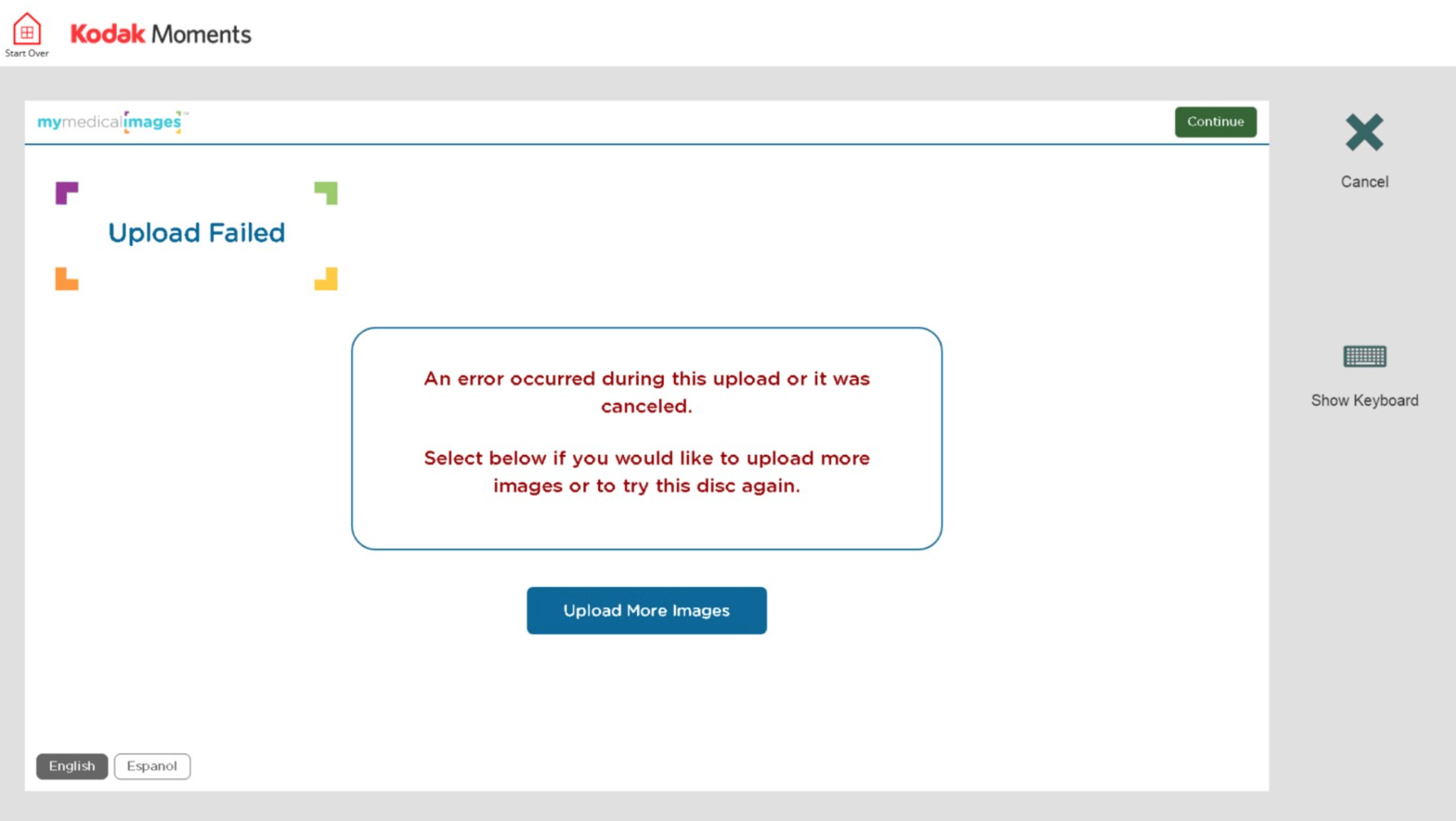Click the Upload Failed heading
This screenshot has width=1456, height=821.
coord(196,233)
